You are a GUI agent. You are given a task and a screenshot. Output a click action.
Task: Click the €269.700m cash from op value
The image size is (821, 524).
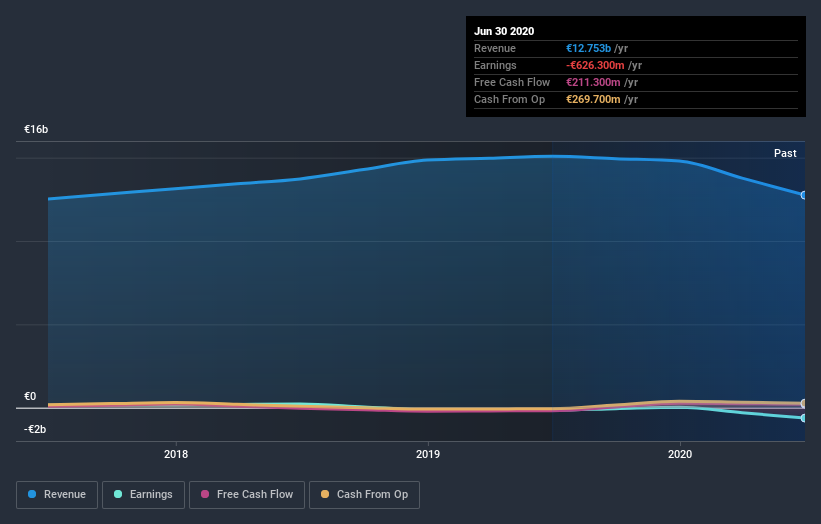tap(593, 99)
